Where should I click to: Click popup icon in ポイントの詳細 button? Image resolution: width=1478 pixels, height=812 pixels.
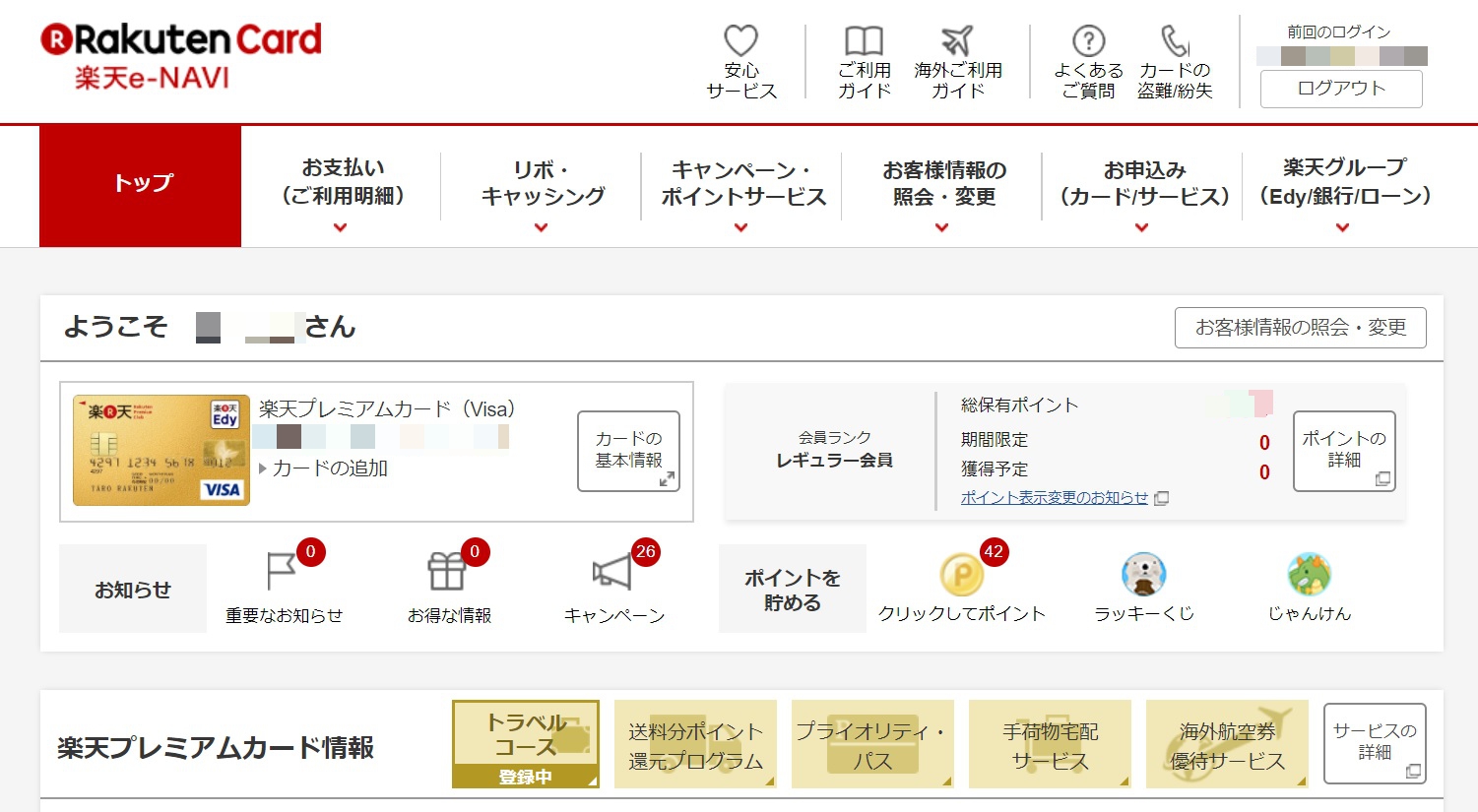tap(1382, 478)
